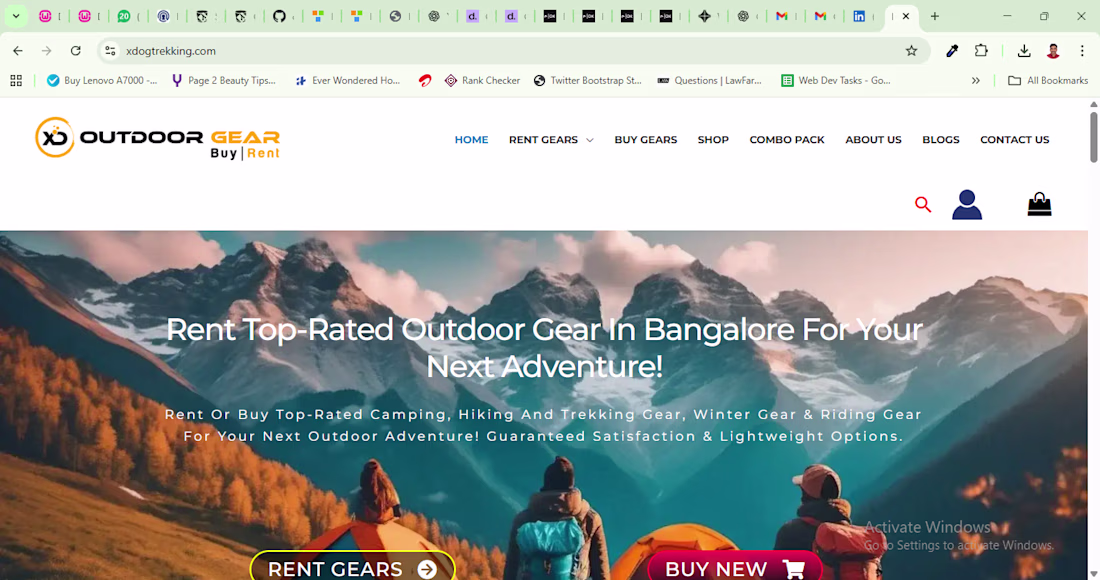Open the user account profile icon
1100x580 pixels.
point(967,205)
